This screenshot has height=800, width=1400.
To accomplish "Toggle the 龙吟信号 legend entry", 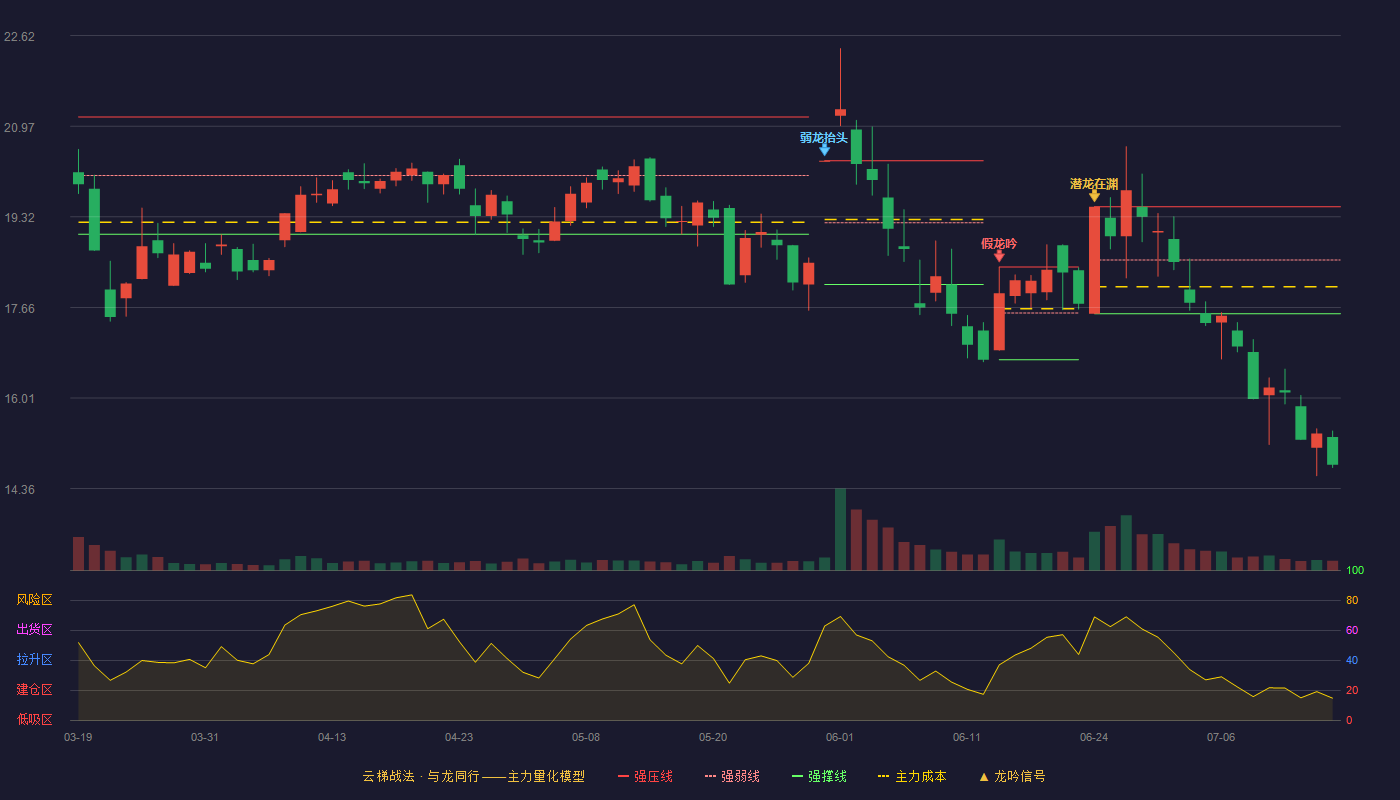I will (1011, 776).
